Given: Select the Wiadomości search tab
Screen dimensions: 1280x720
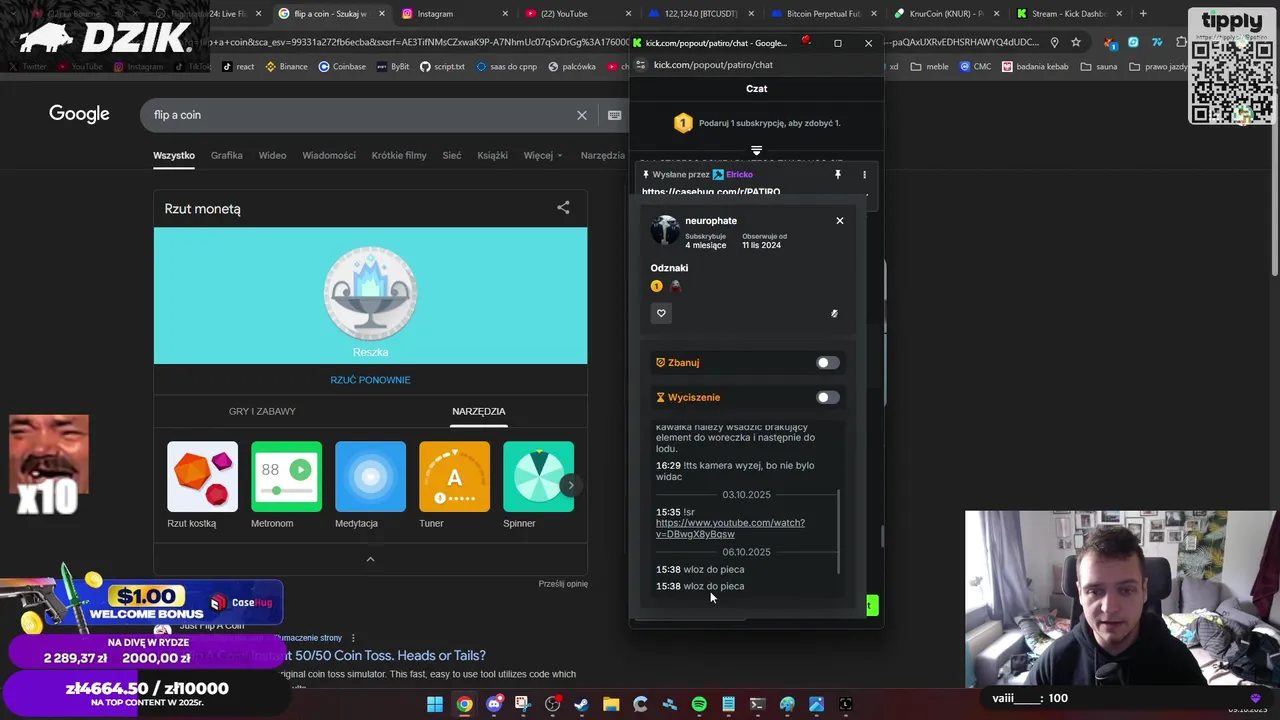Looking at the screenshot, I should (x=329, y=155).
